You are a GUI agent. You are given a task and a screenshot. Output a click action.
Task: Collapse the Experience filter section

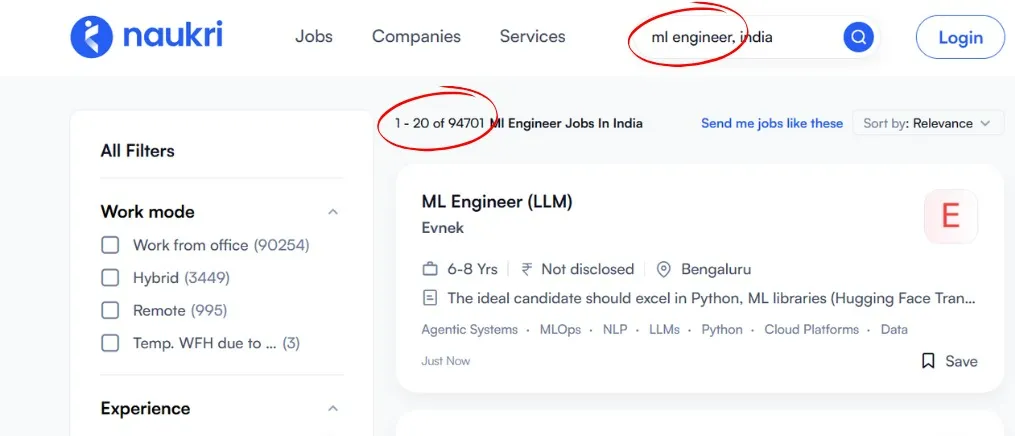coord(333,409)
